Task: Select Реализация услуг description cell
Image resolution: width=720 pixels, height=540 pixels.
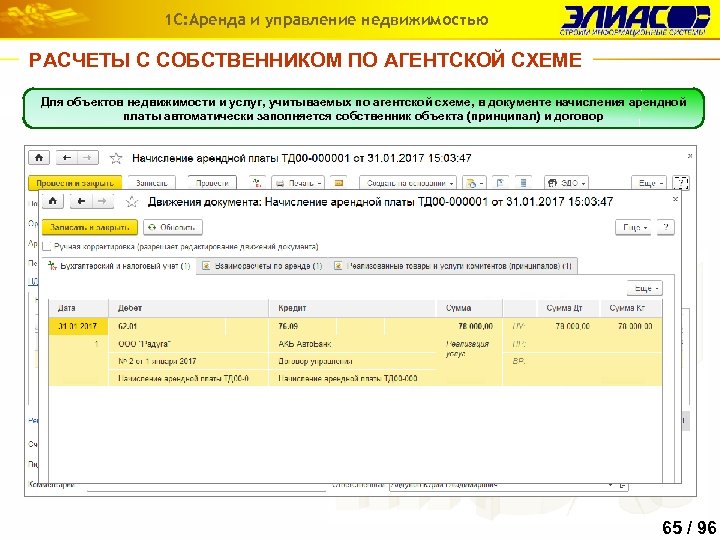Action: coord(468,349)
